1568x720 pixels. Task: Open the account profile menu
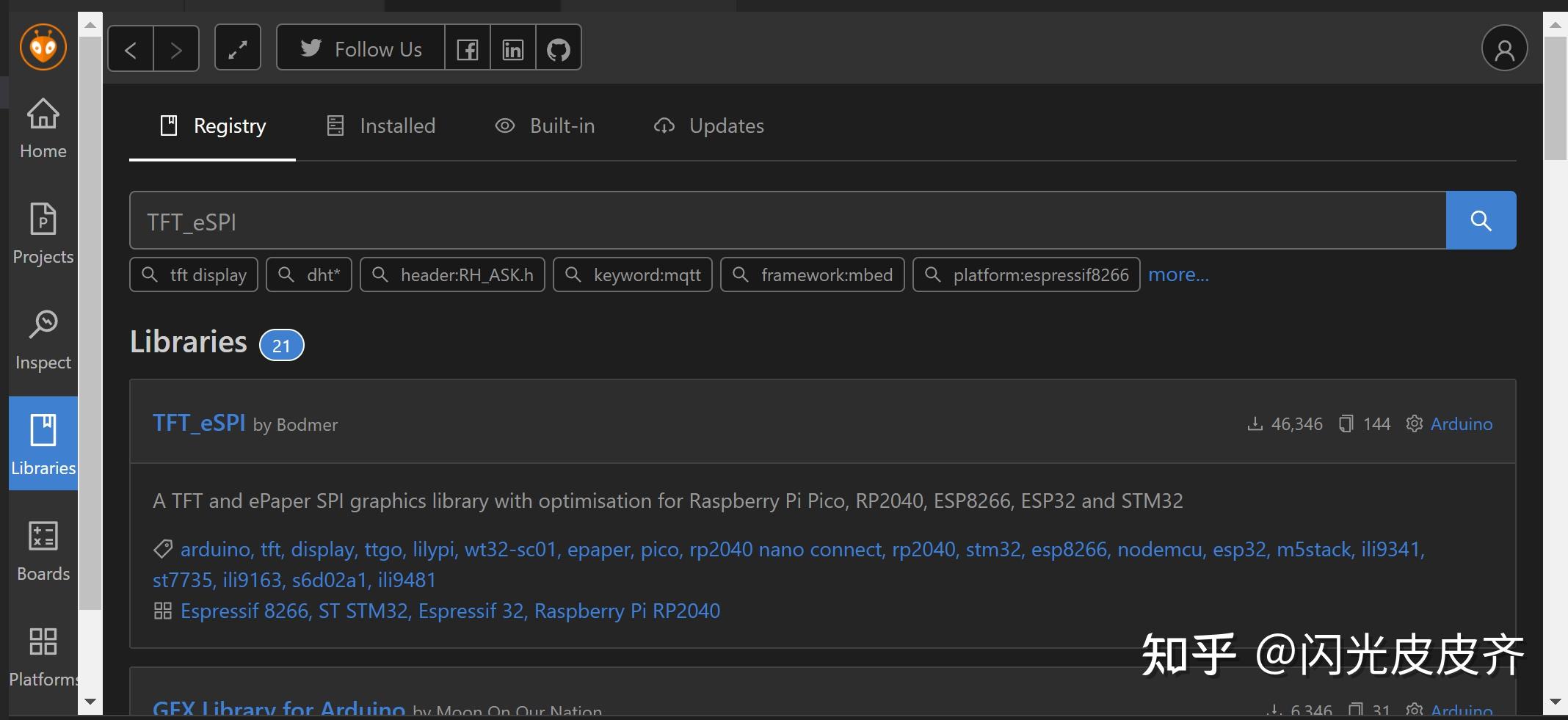(x=1504, y=49)
